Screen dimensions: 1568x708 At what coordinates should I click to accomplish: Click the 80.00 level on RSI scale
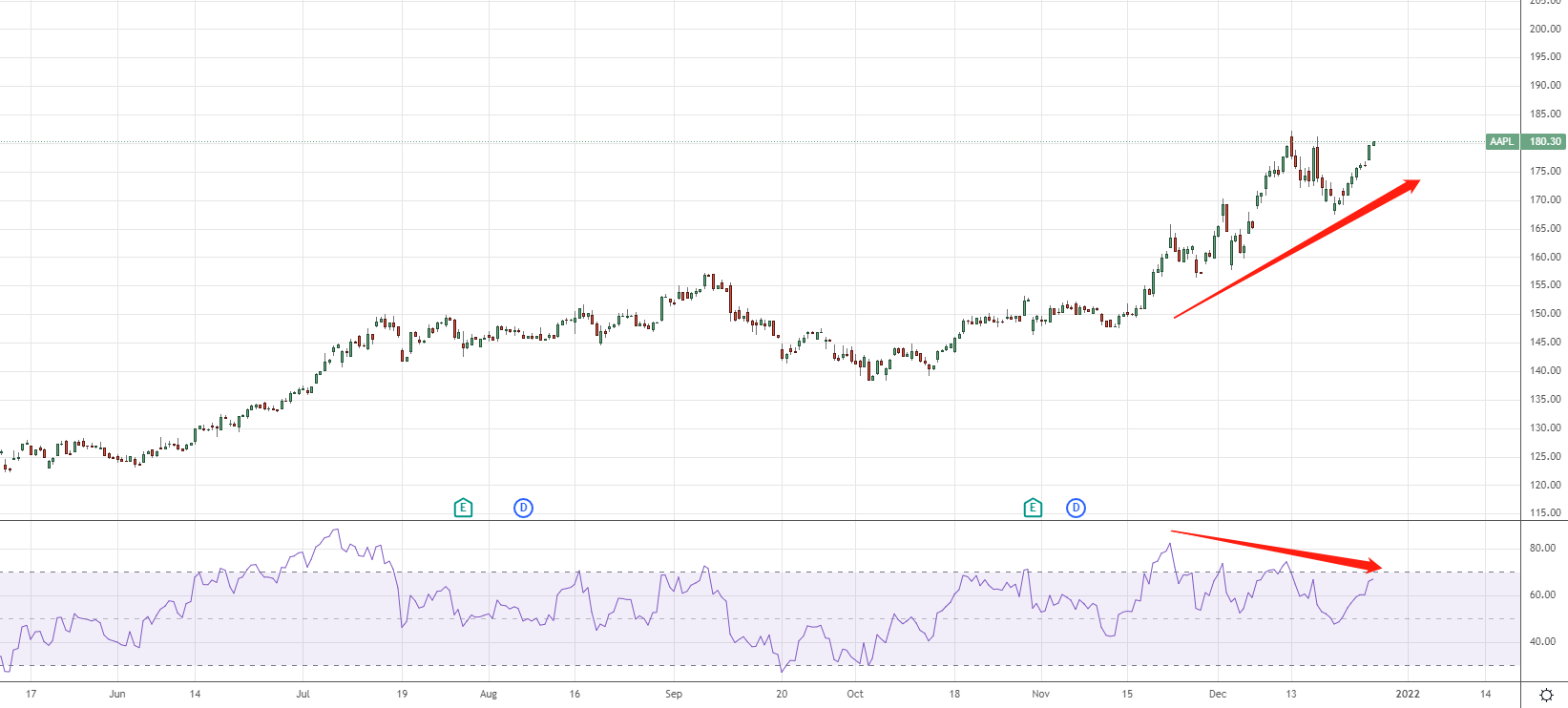point(1543,549)
